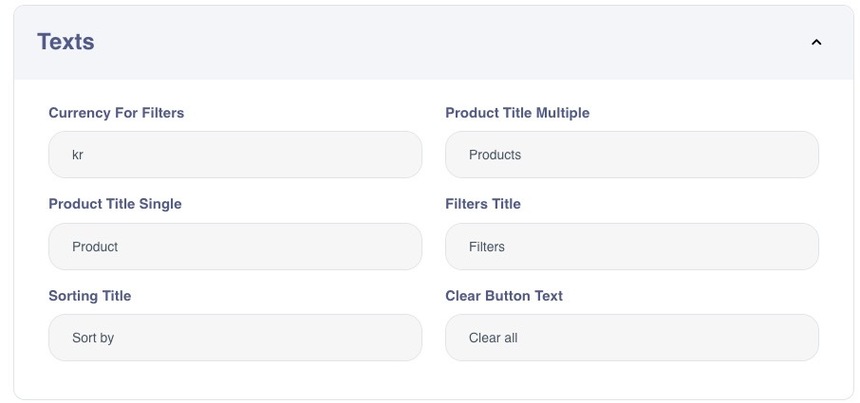The height and width of the screenshot is (403, 860).
Task: Click the "Clear Button Text" label
Action: click(504, 296)
